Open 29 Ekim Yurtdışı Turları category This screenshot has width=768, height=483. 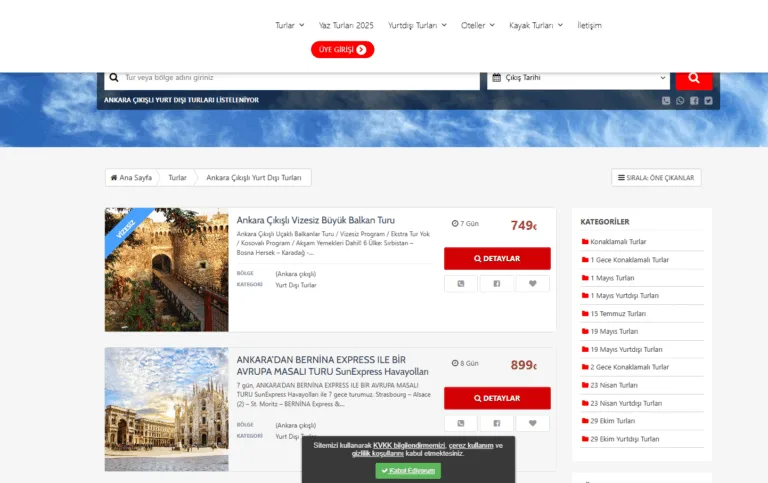pyautogui.click(x=624, y=439)
